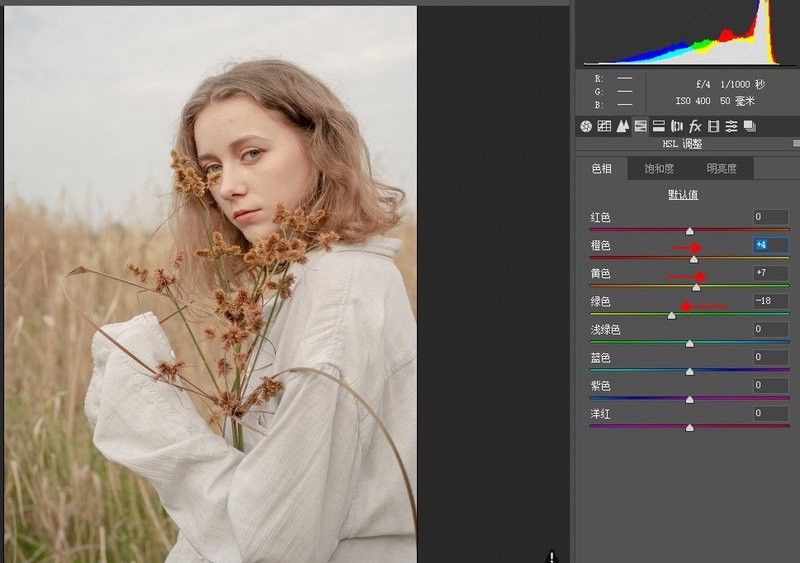Click the R: channel readout
The image size is (800, 563).
point(613,79)
